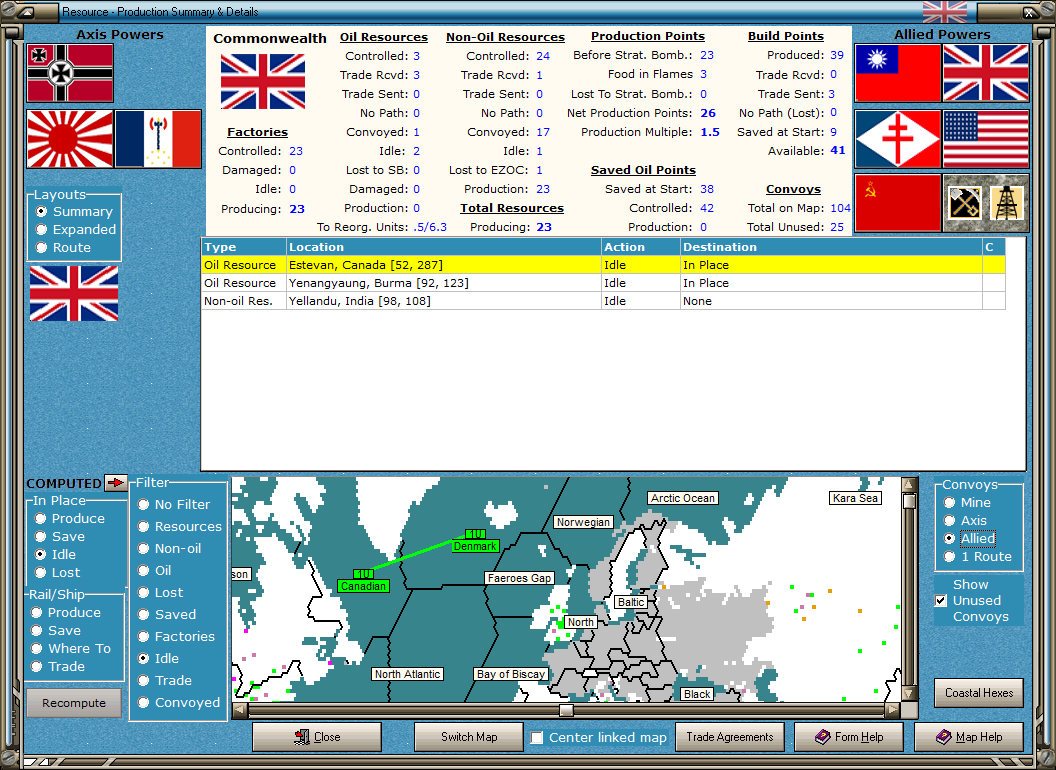This screenshot has width=1056, height=770.
Task: Choose In Place Save option
Action: [60, 537]
